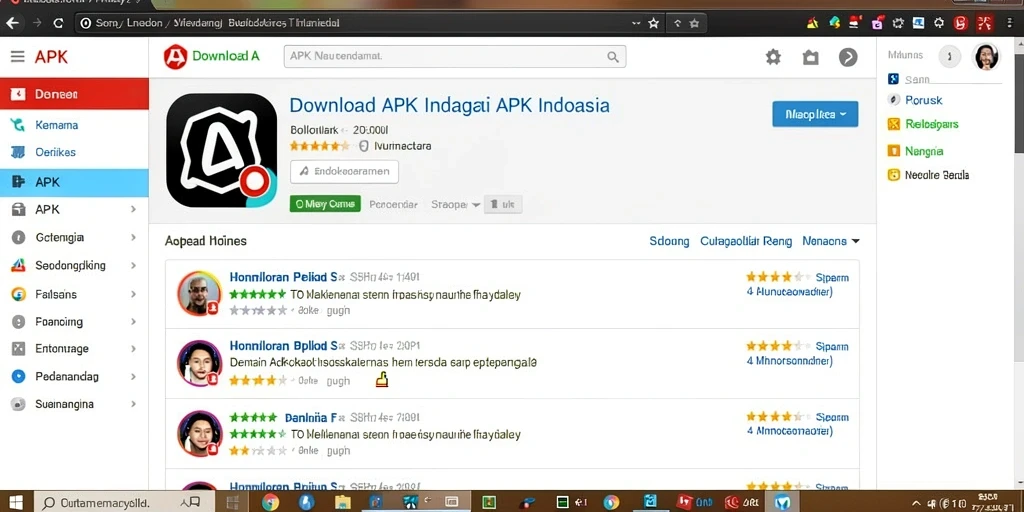Click the settings gear icon in header
Viewport: 1024px width, 512px height.
point(773,57)
